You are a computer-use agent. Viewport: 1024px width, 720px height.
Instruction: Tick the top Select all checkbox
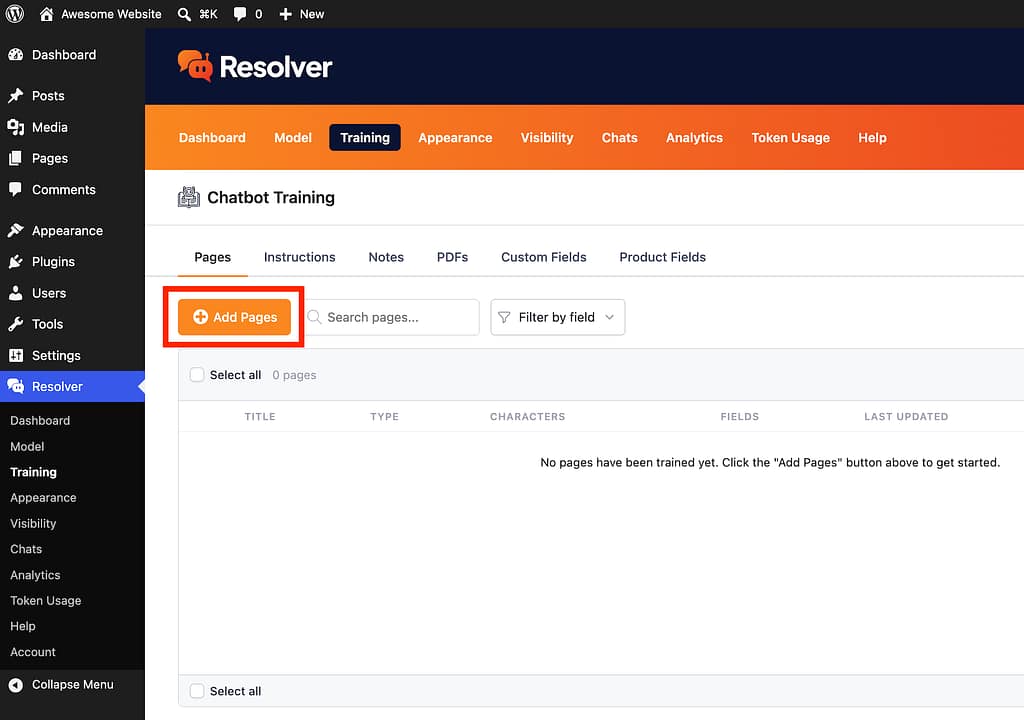tap(197, 375)
